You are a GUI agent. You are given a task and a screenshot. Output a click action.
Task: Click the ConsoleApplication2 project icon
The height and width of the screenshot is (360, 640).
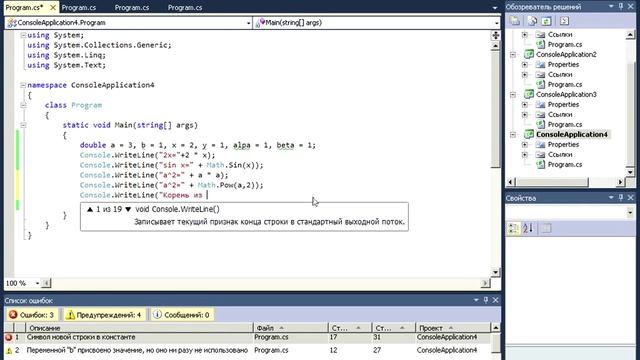[529, 54]
